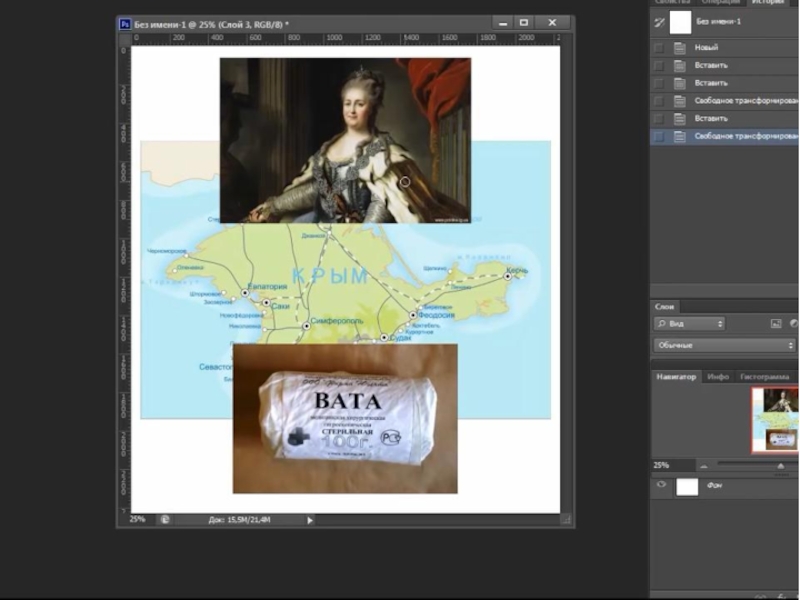This screenshot has width=800, height=600.
Task: Open the Гистограмма tab
Action: [765, 377]
